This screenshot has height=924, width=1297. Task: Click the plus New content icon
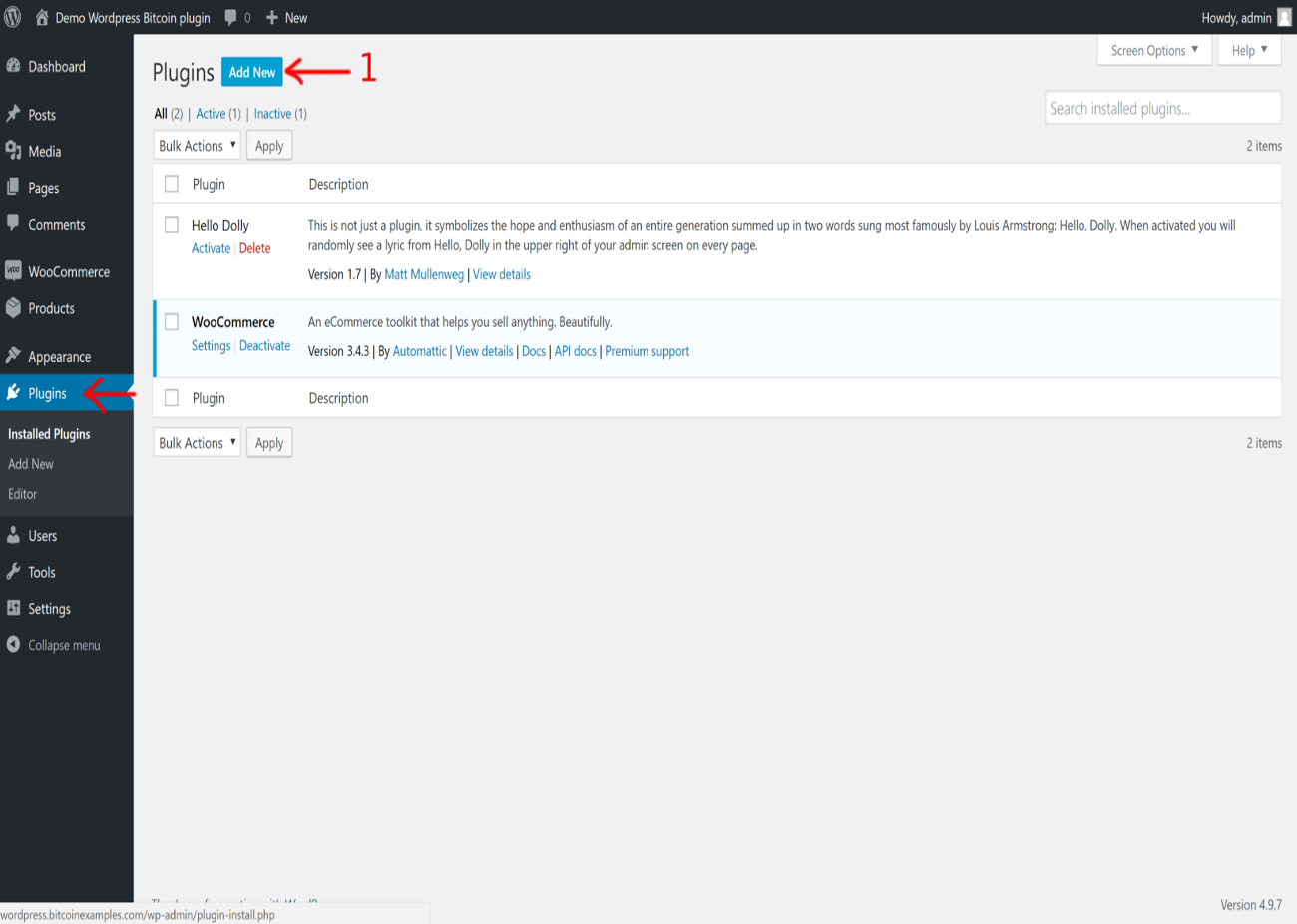[x=271, y=17]
